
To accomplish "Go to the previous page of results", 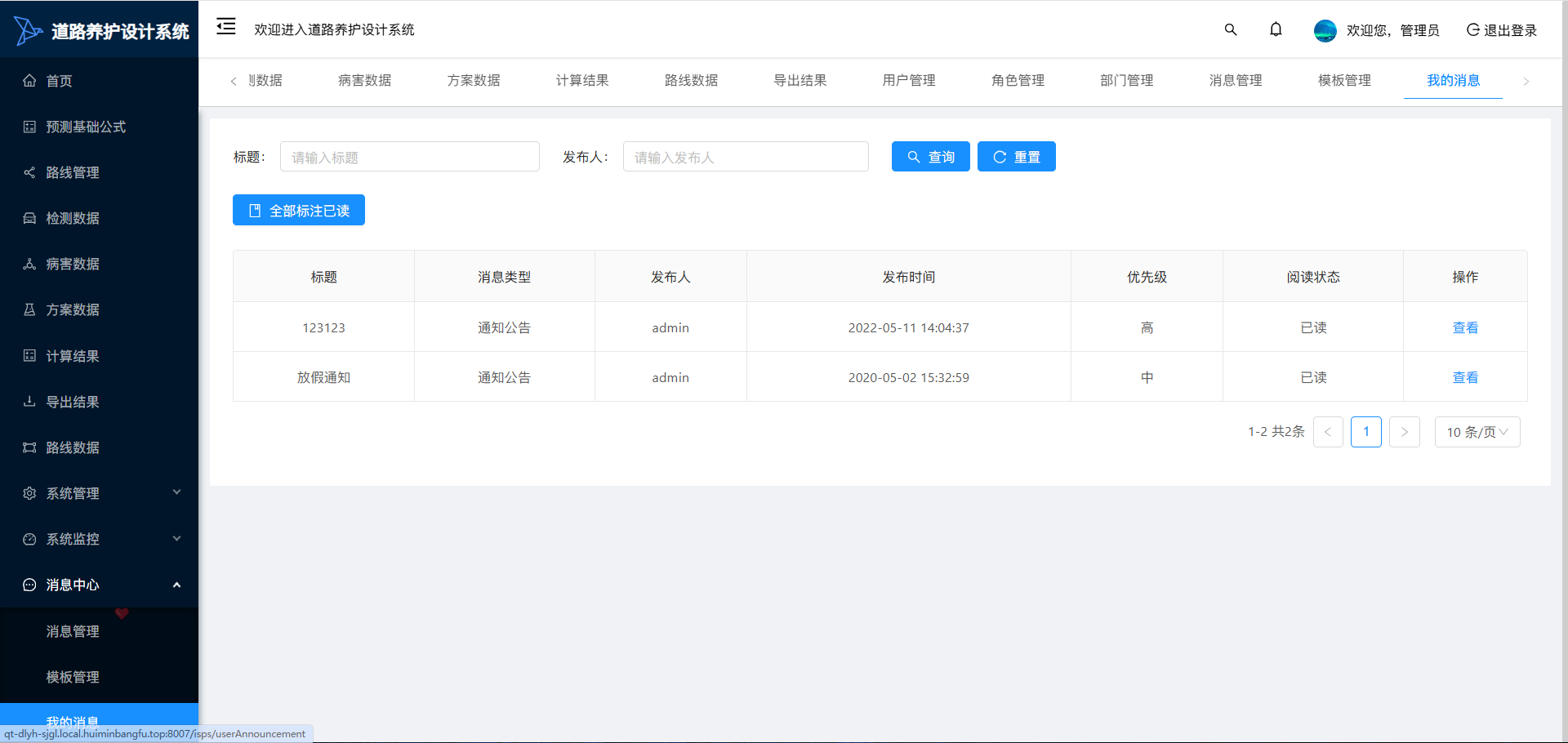I will pos(1328,432).
